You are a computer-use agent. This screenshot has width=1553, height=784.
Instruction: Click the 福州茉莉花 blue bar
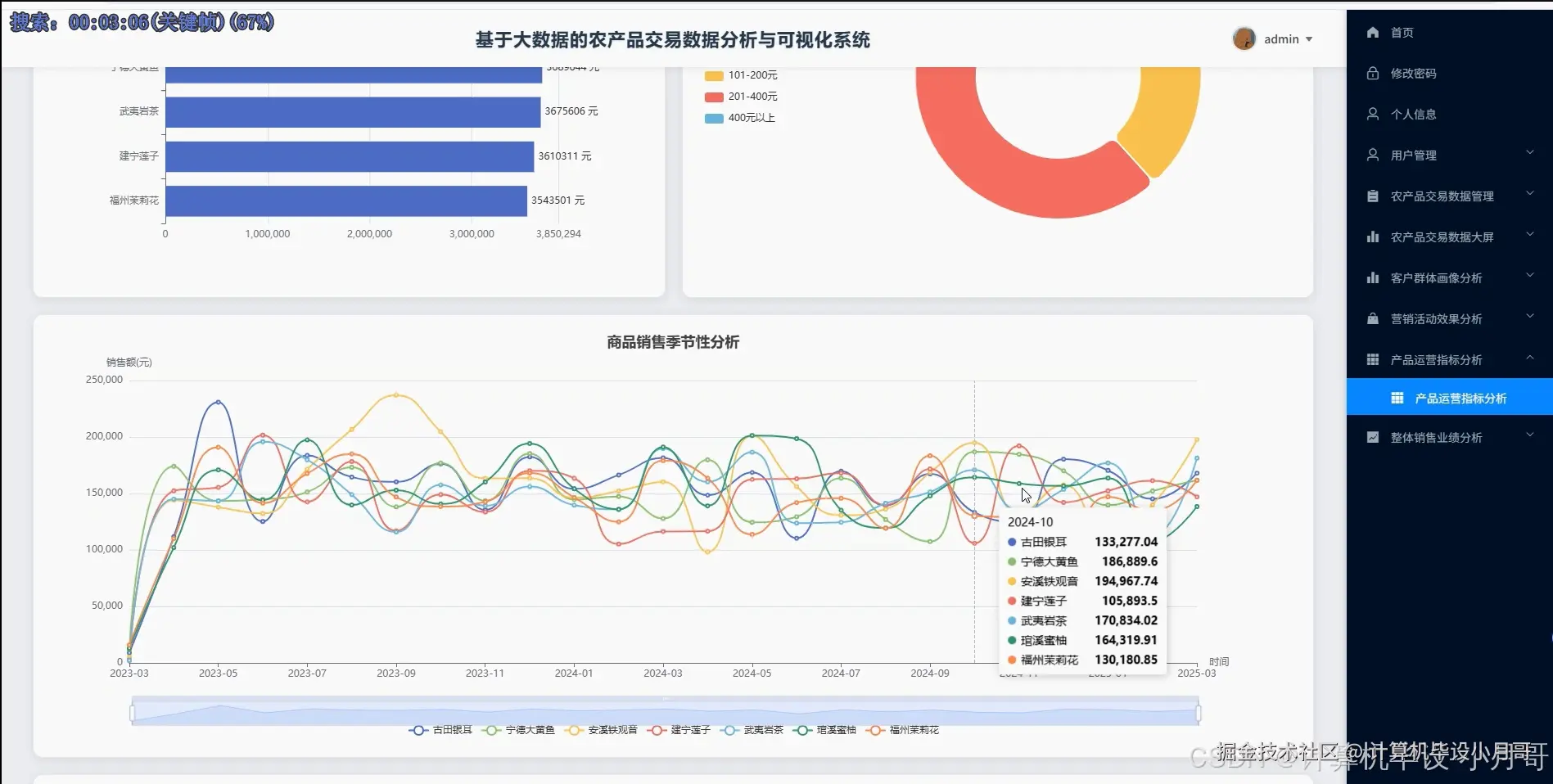coord(346,201)
